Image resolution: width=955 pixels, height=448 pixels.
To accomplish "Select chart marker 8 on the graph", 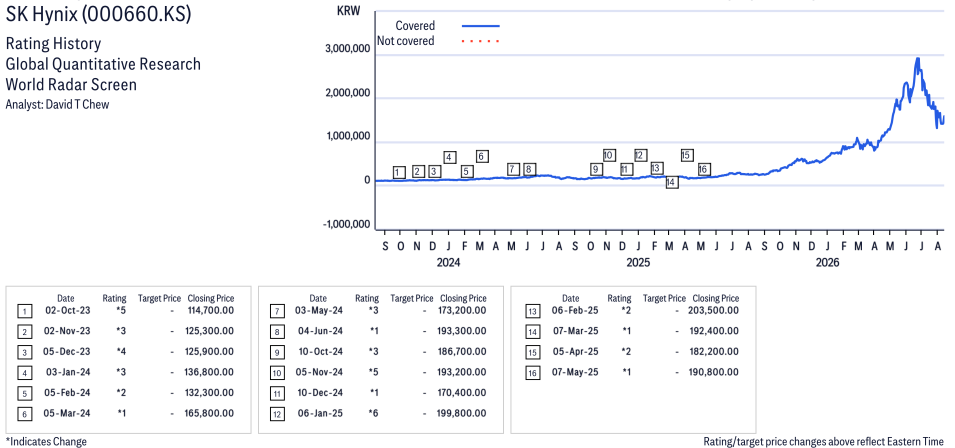I will (529, 169).
